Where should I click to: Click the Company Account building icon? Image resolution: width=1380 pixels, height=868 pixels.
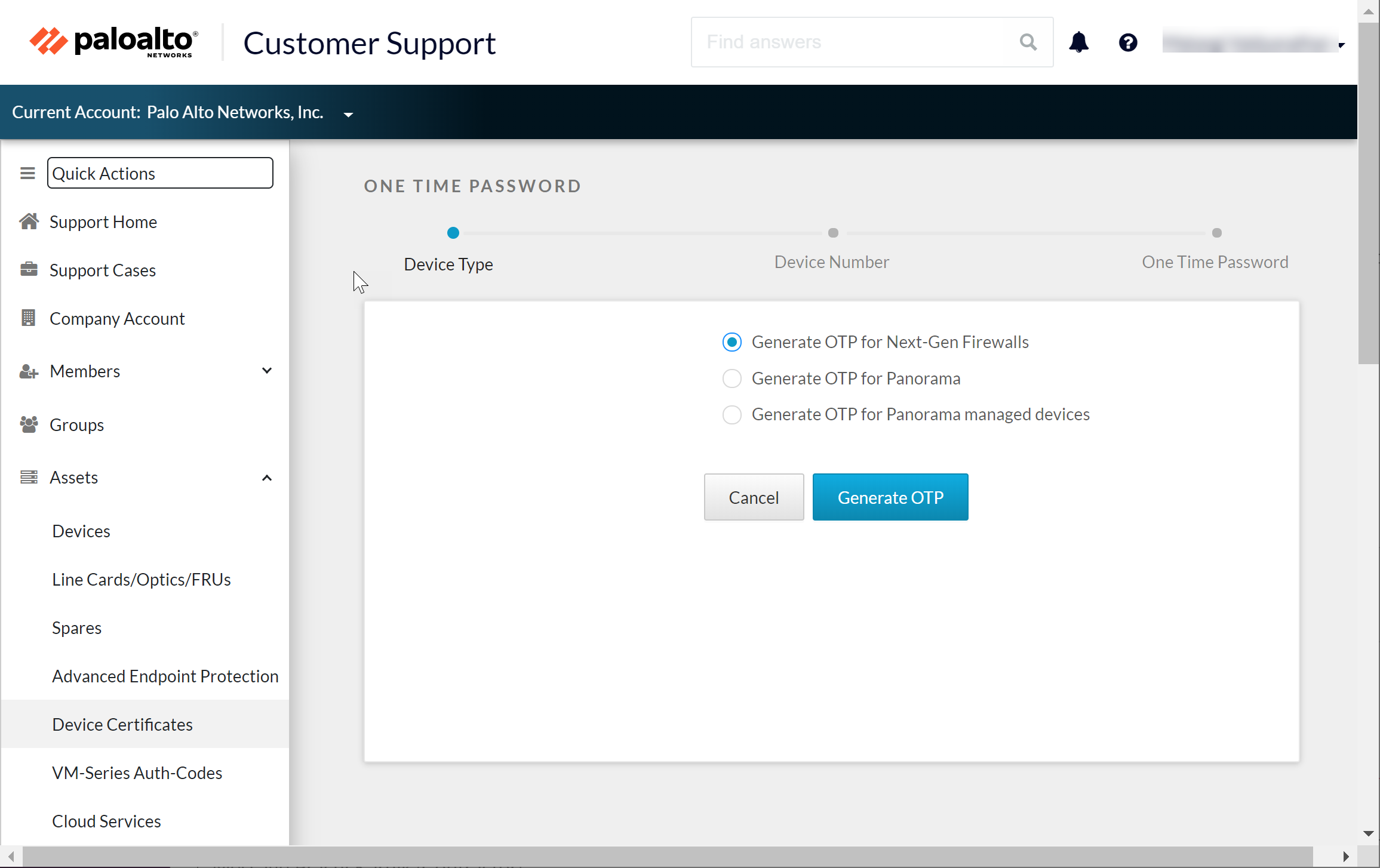click(x=28, y=318)
